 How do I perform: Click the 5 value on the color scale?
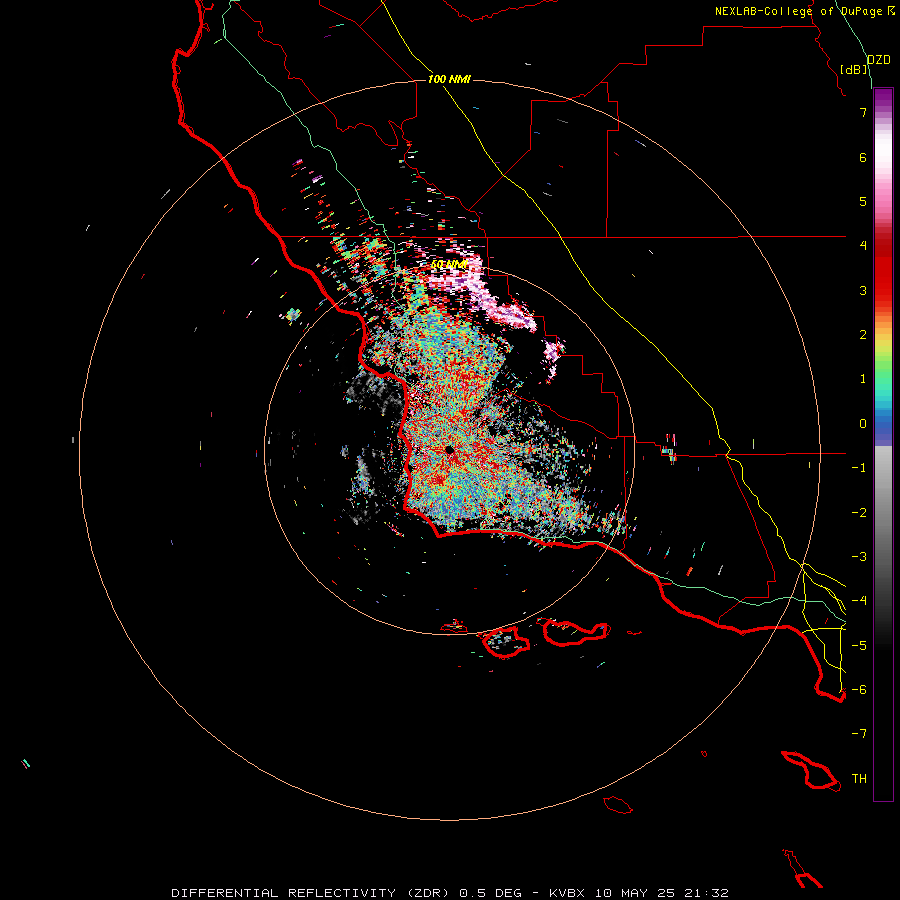(x=863, y=201)
